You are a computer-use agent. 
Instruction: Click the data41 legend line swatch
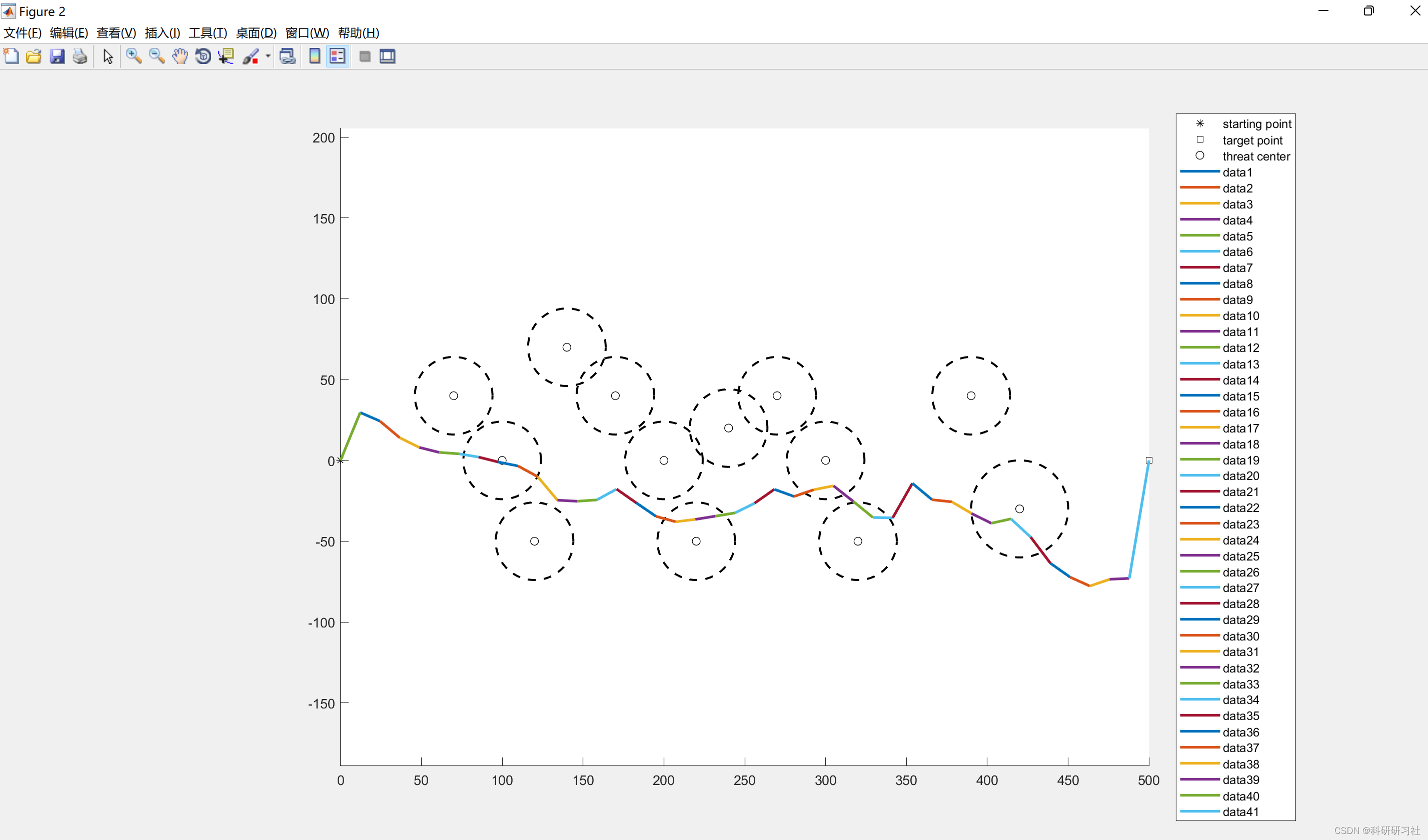(1199, 811)
